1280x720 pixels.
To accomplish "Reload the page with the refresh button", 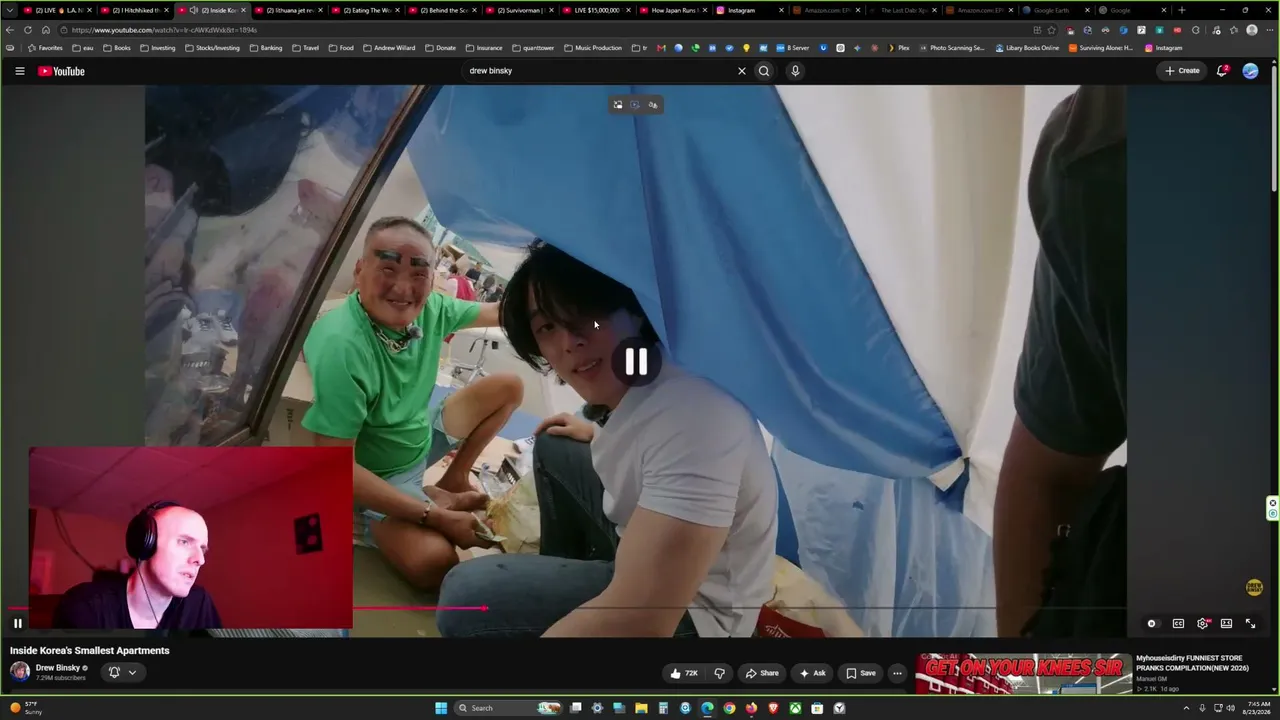I will click(27, 30).
